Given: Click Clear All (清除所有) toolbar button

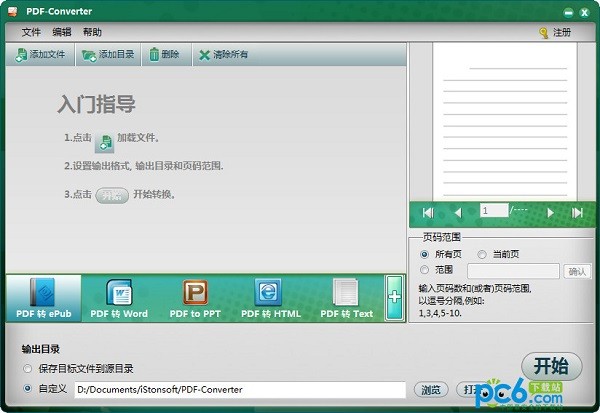Looking at the screenshot, I should point(223,55).
